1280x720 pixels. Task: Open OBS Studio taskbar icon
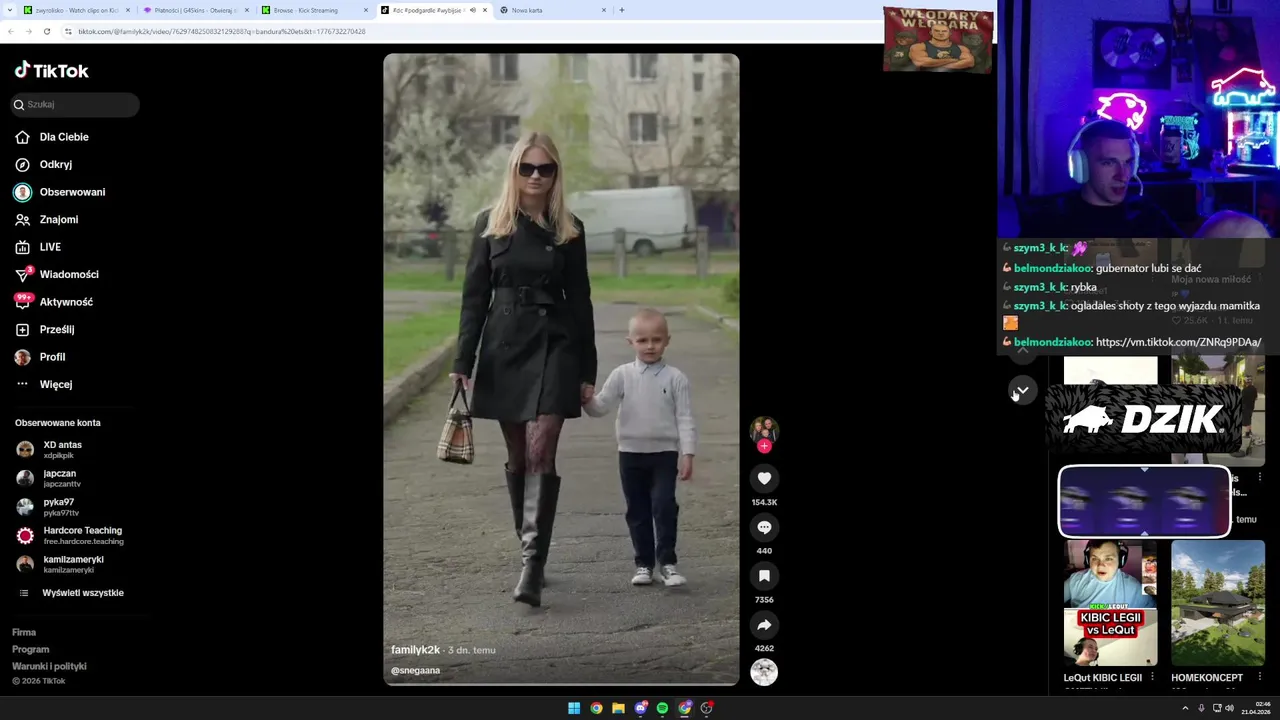click(x=707, y=708)
